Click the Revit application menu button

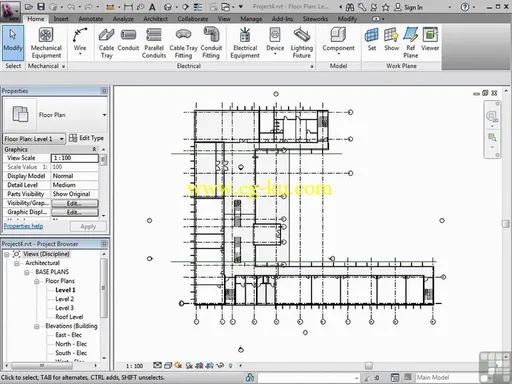pos(10,11)
